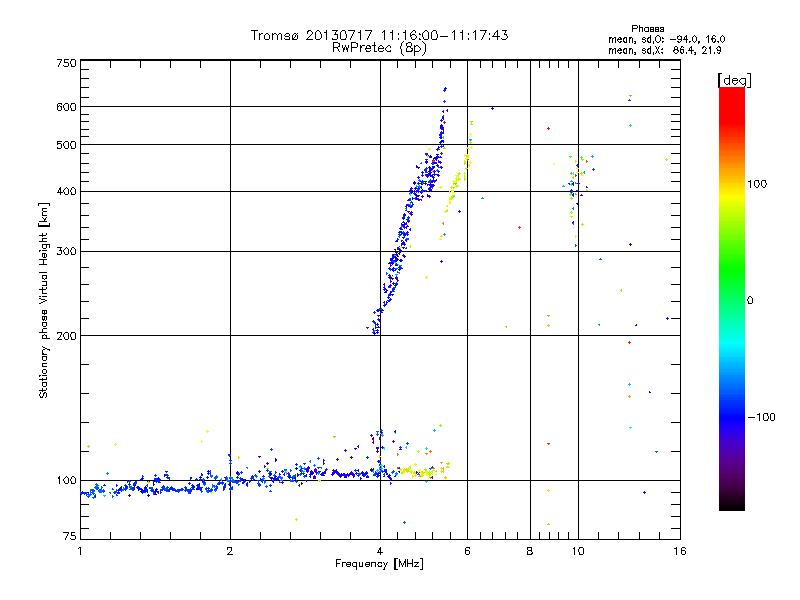The image size is (800, 600).
Task: Click the 'Frequency [MHz]' axis title
Action: point(379,564)
